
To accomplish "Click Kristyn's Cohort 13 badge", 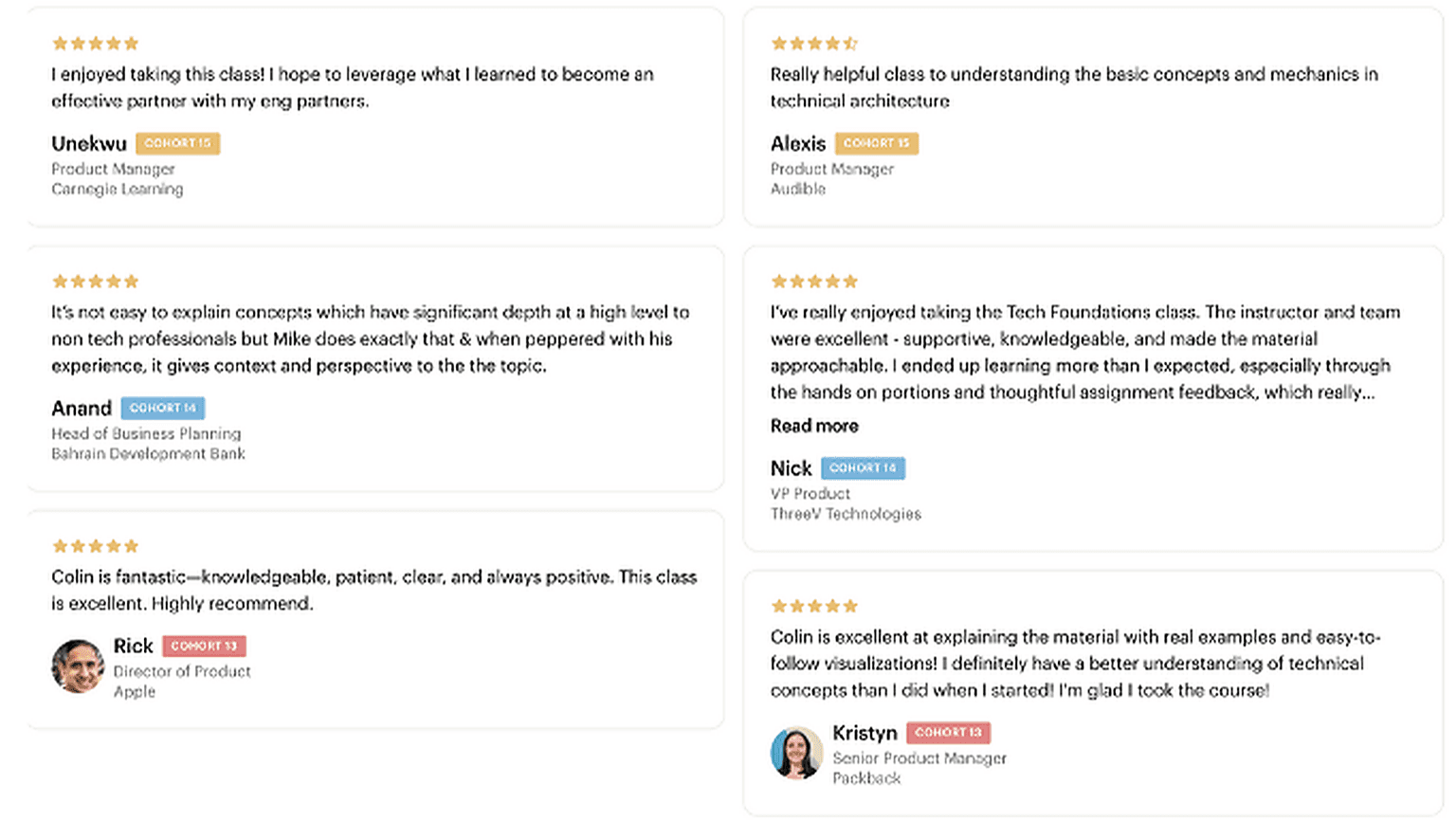I will [x=948, y=732].
